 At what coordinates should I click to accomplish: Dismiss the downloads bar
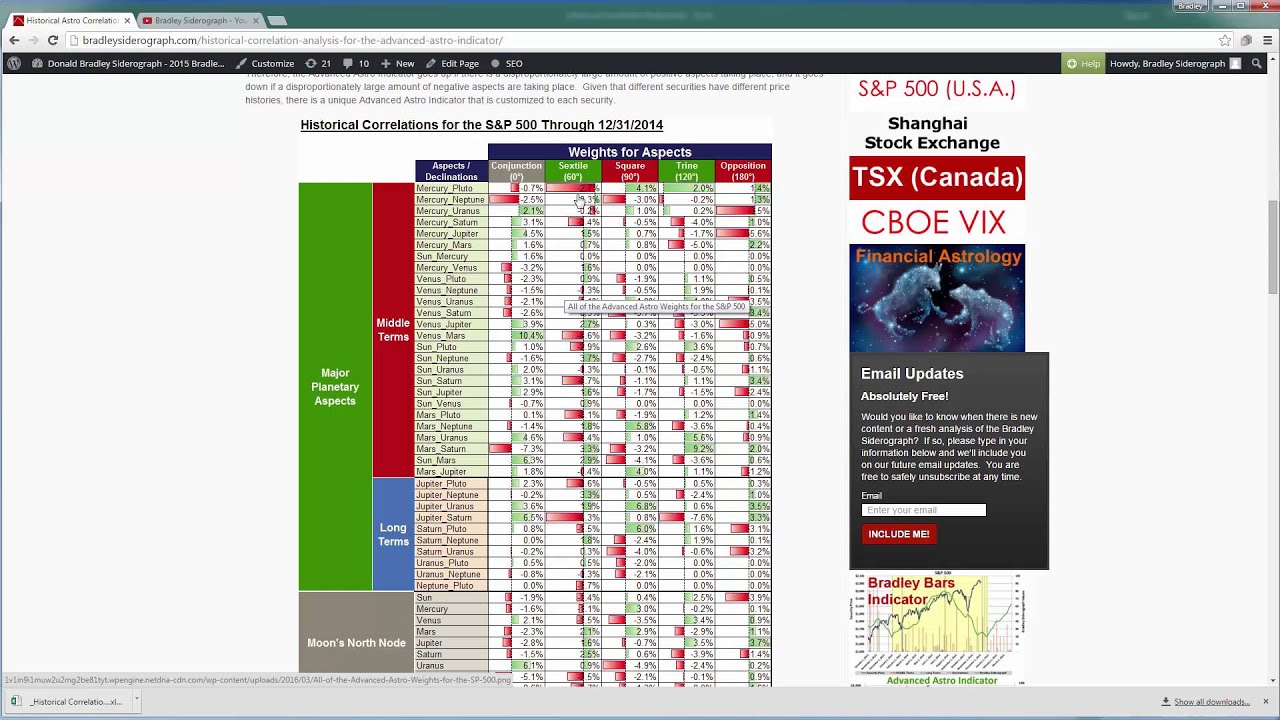(x=1265, y=701)
